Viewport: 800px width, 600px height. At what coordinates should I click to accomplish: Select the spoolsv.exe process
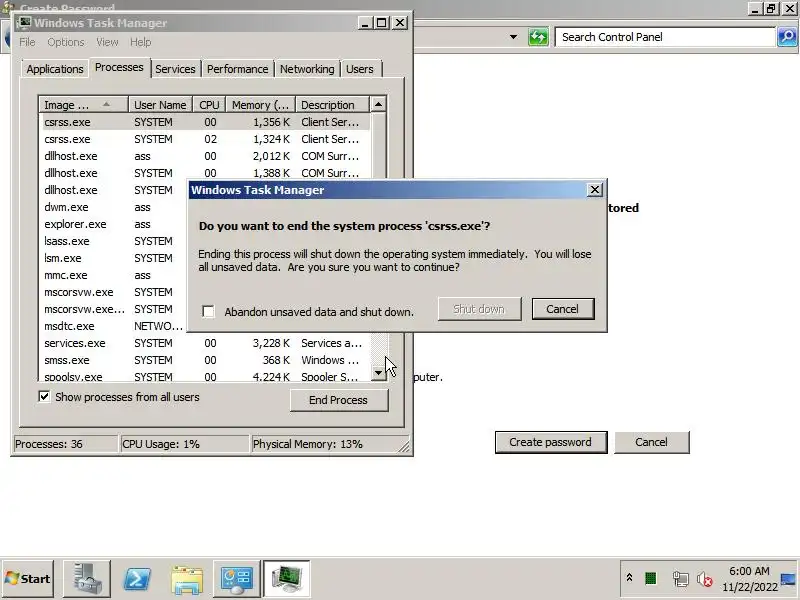click(x=206, y=377)
